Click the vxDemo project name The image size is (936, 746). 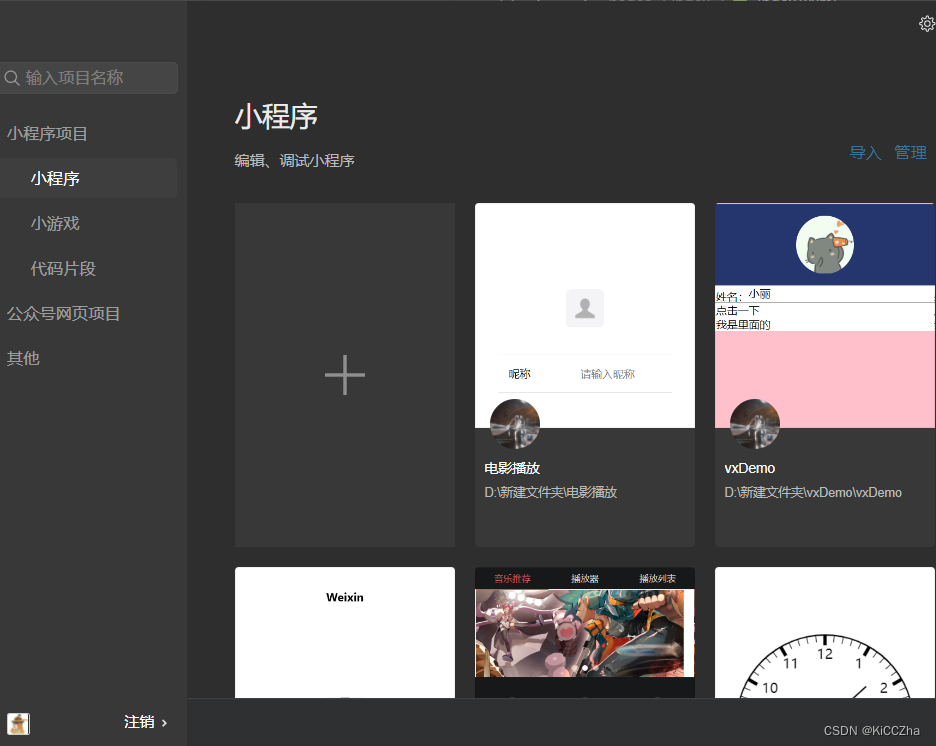[x=750, y=468]
